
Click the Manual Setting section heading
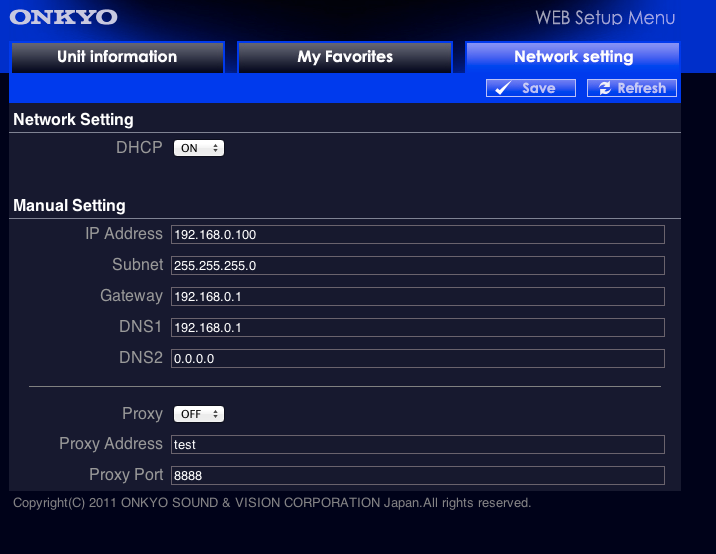(x=69, y=205)
